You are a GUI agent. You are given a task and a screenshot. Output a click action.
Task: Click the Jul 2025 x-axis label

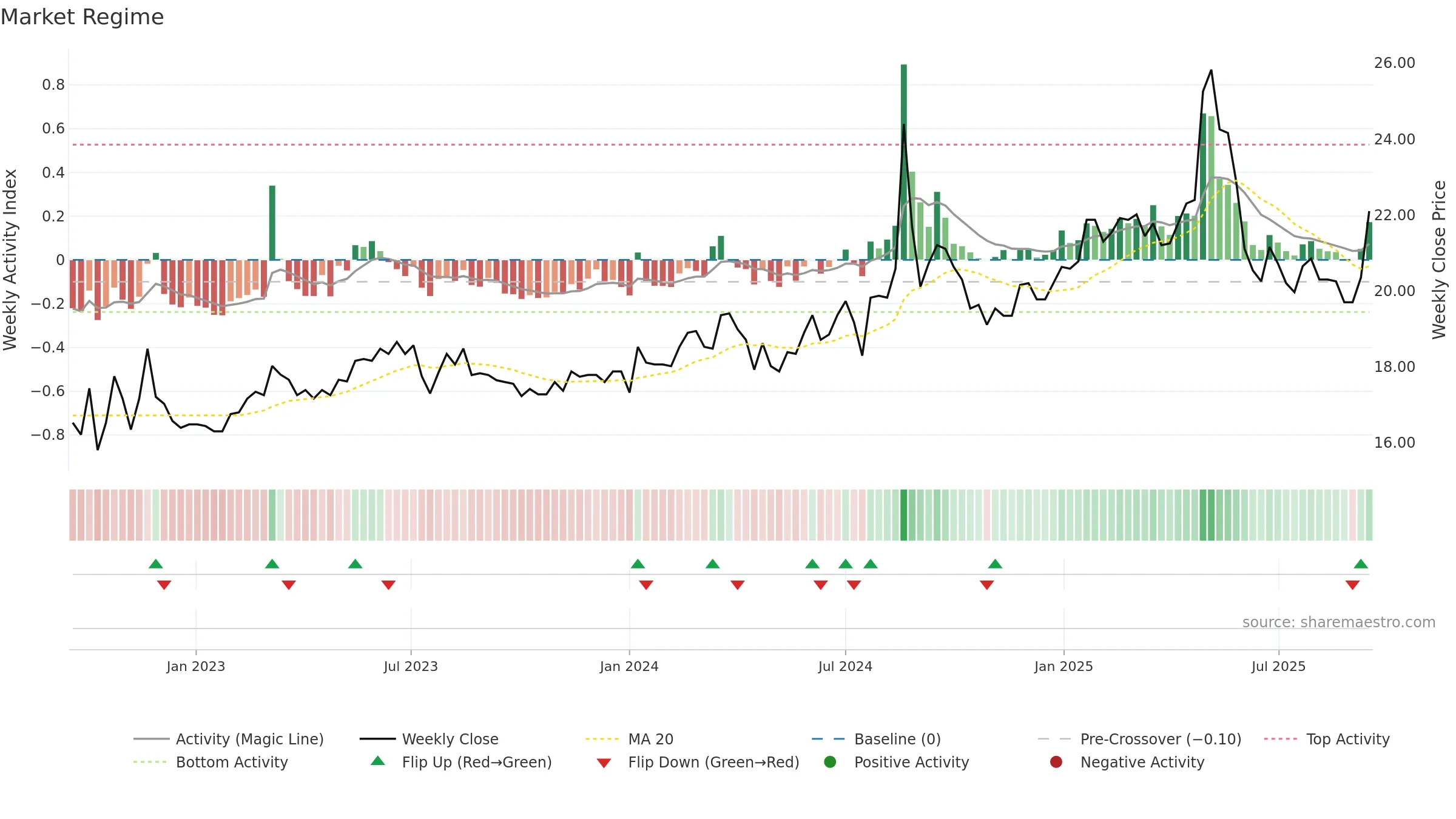tap(1278, 666)
